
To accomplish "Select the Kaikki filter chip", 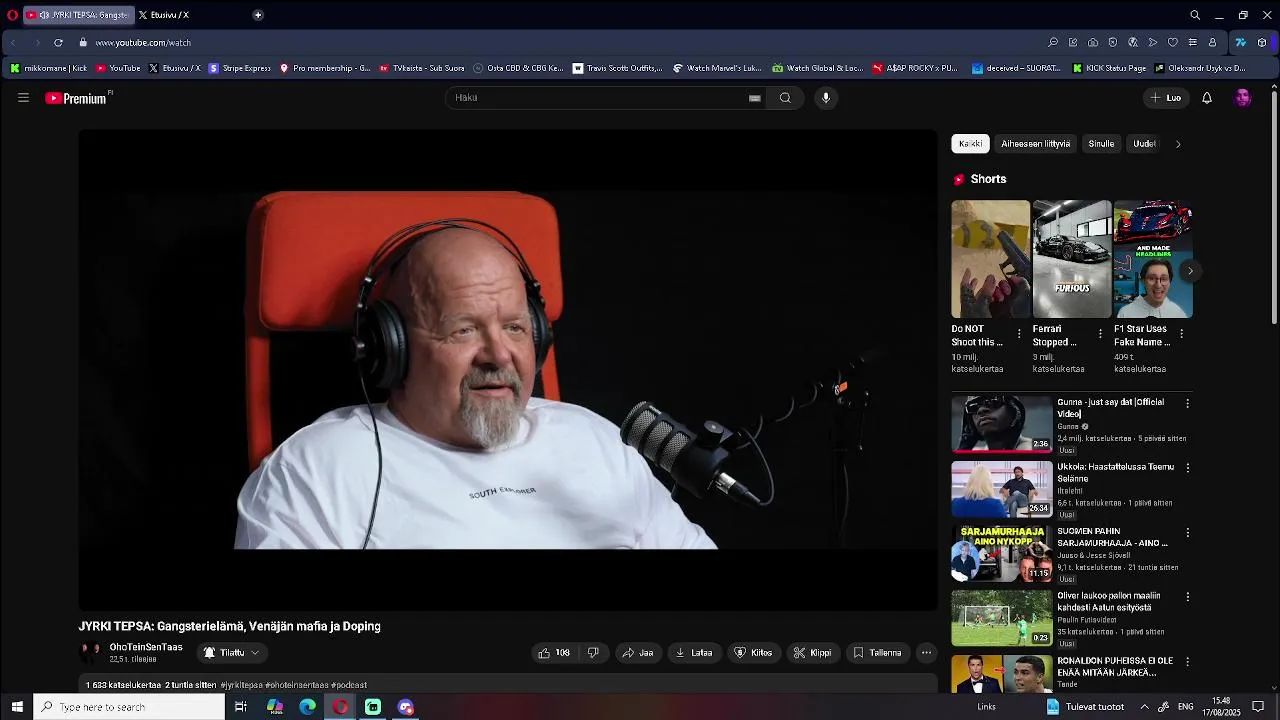I will click(970, 144).
